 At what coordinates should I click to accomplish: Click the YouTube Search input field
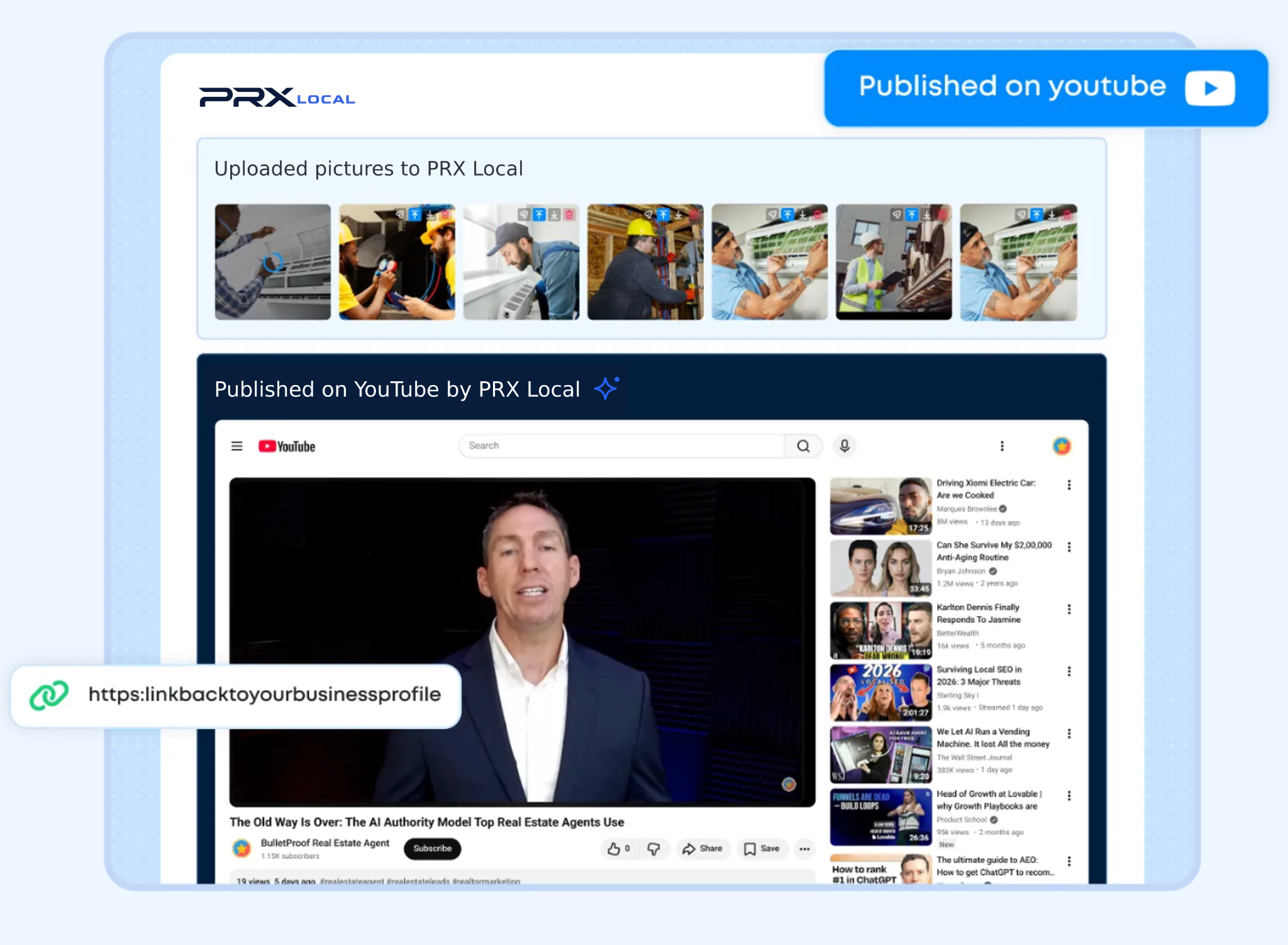coord(622,446)
